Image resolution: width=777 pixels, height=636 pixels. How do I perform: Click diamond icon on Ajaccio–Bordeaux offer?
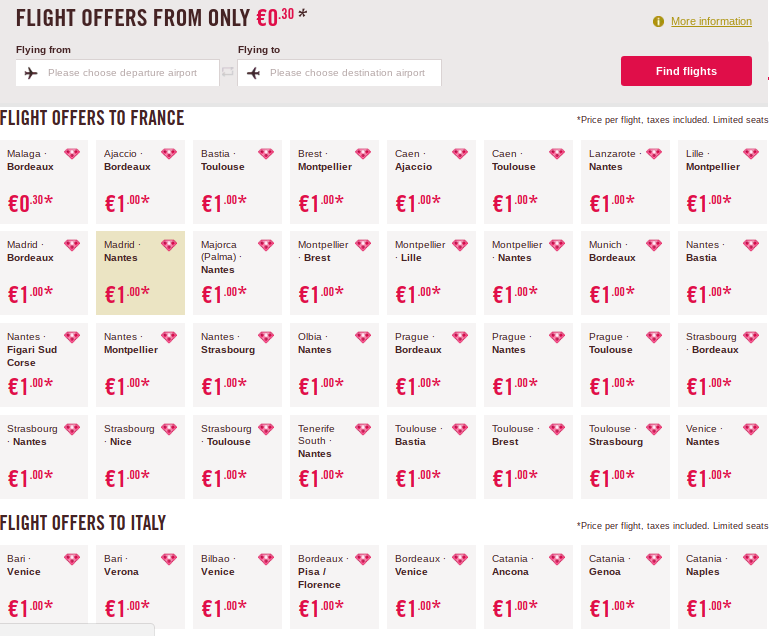[x=169, y=154]
